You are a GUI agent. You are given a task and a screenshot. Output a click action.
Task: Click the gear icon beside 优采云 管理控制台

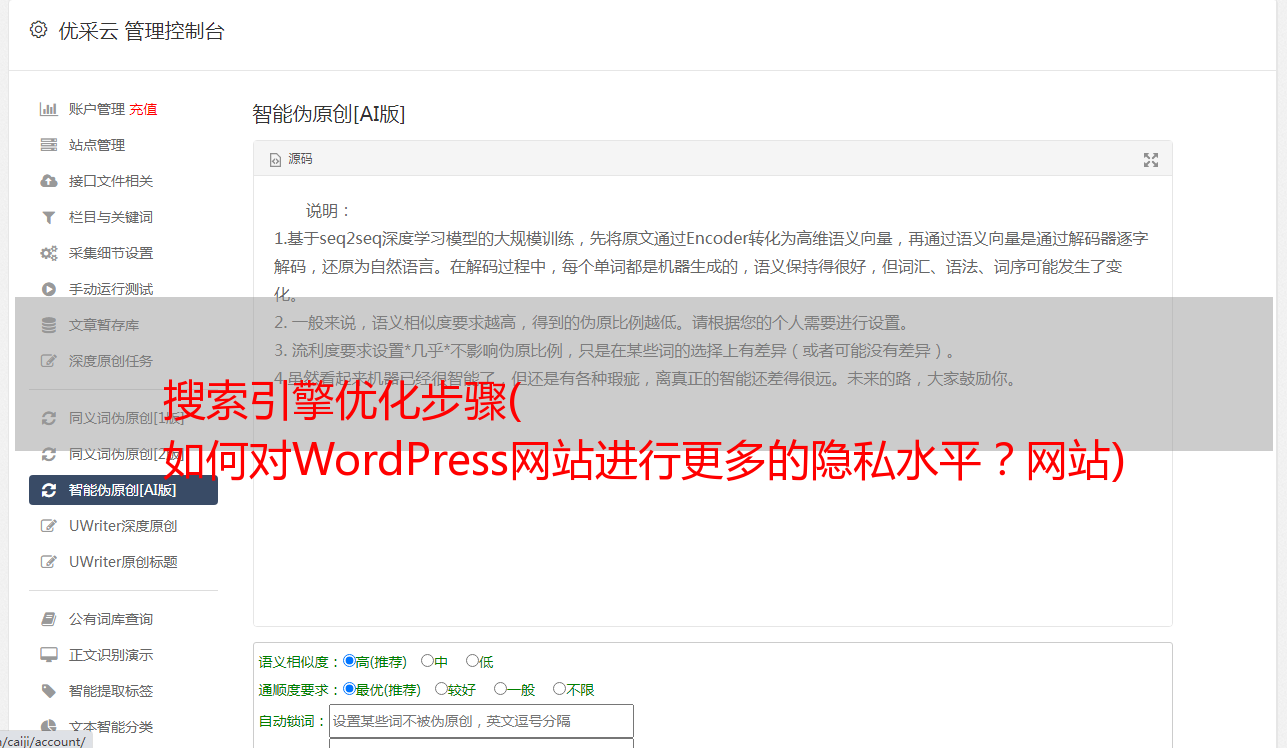[x=38, y=30]
